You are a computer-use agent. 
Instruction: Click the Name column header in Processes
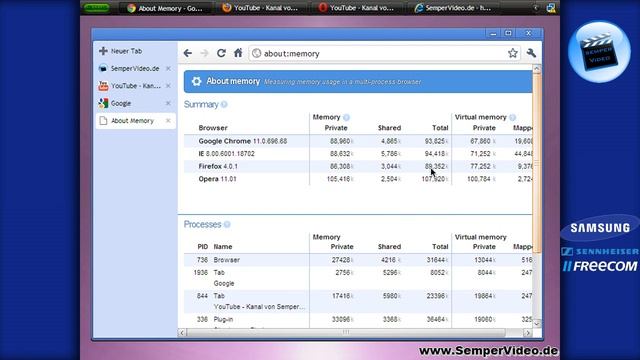coord(223,247)
